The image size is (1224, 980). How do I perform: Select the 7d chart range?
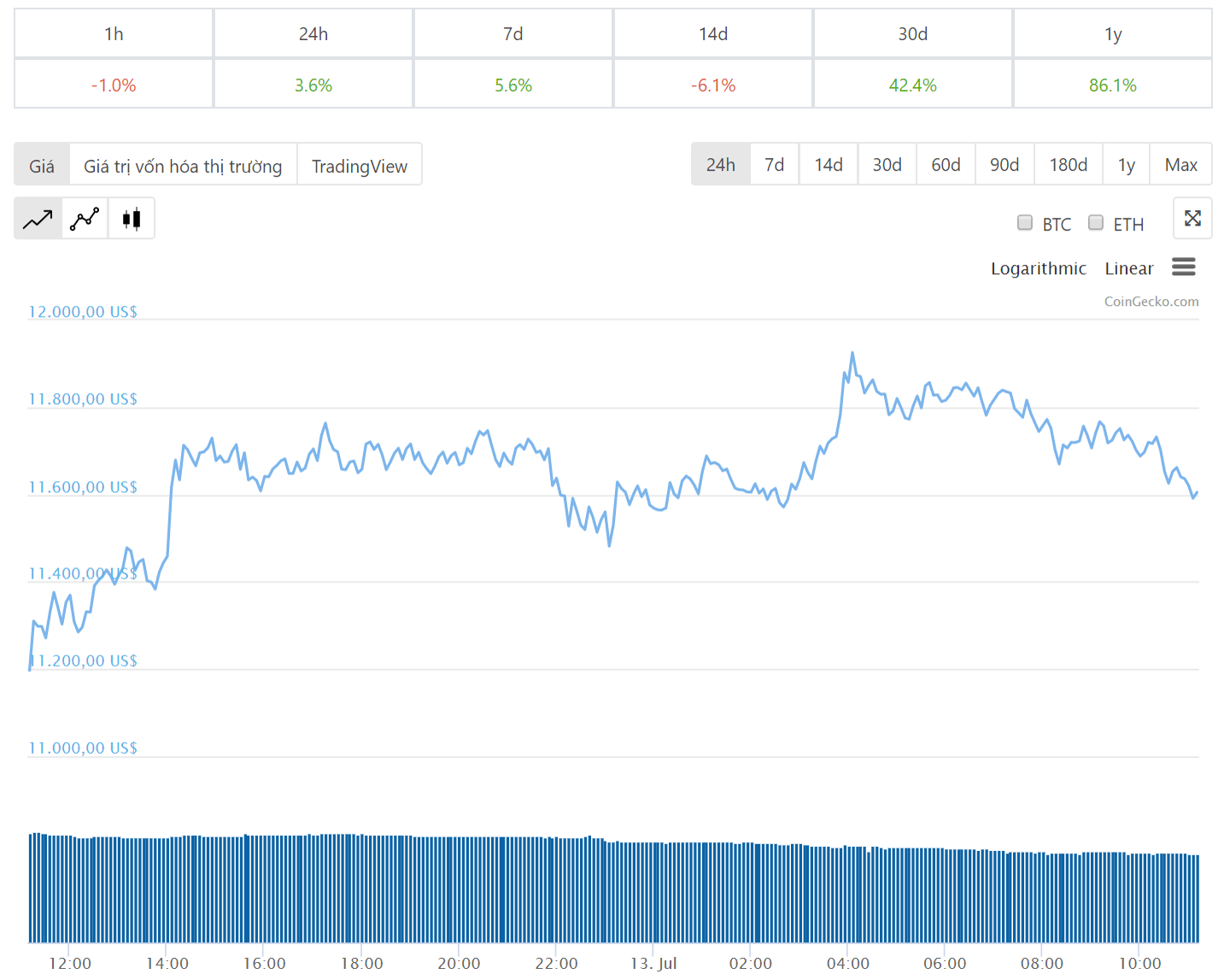point(775,164)
